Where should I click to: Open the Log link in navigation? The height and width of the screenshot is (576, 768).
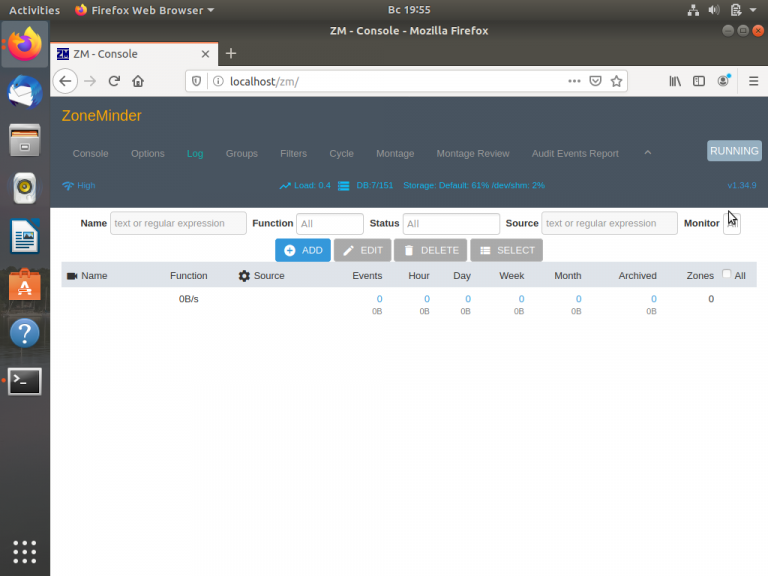[195, 154]
